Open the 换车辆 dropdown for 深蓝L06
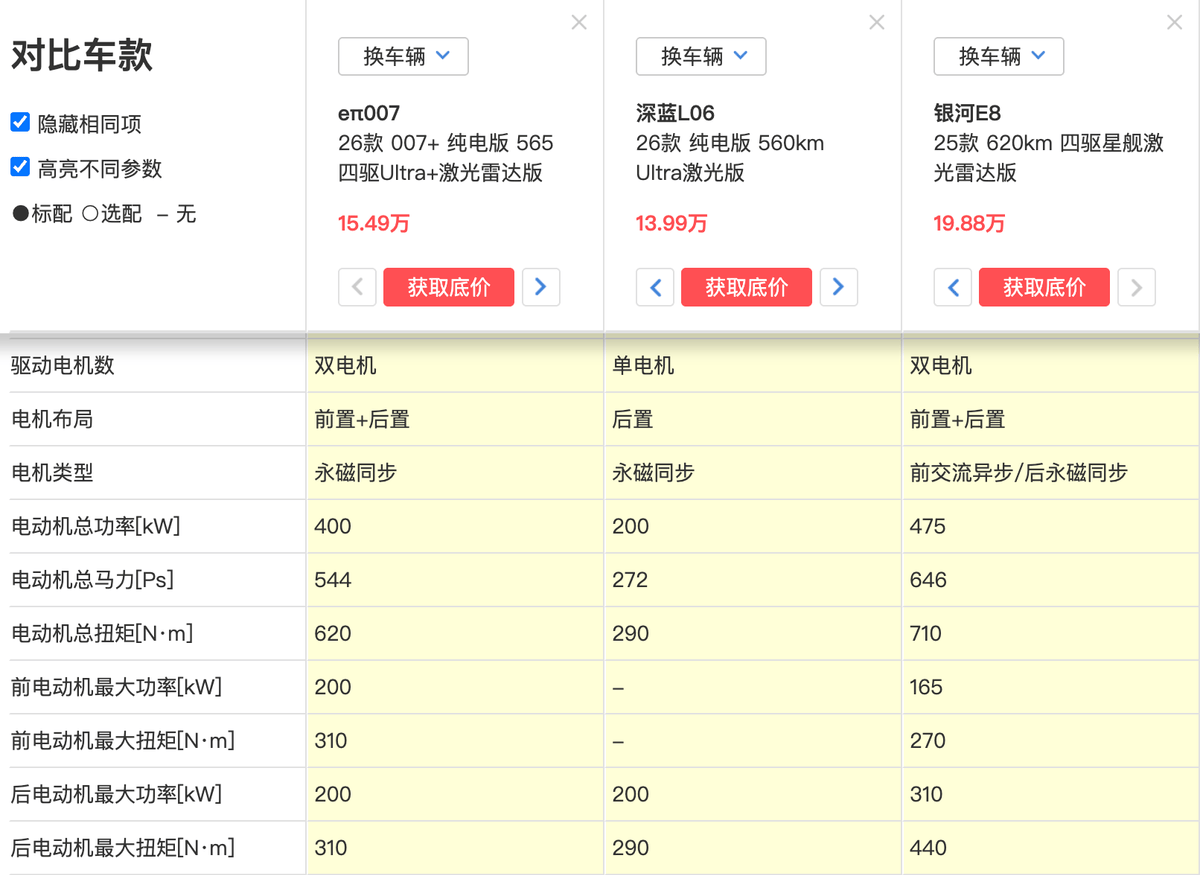 pos(701,57)
